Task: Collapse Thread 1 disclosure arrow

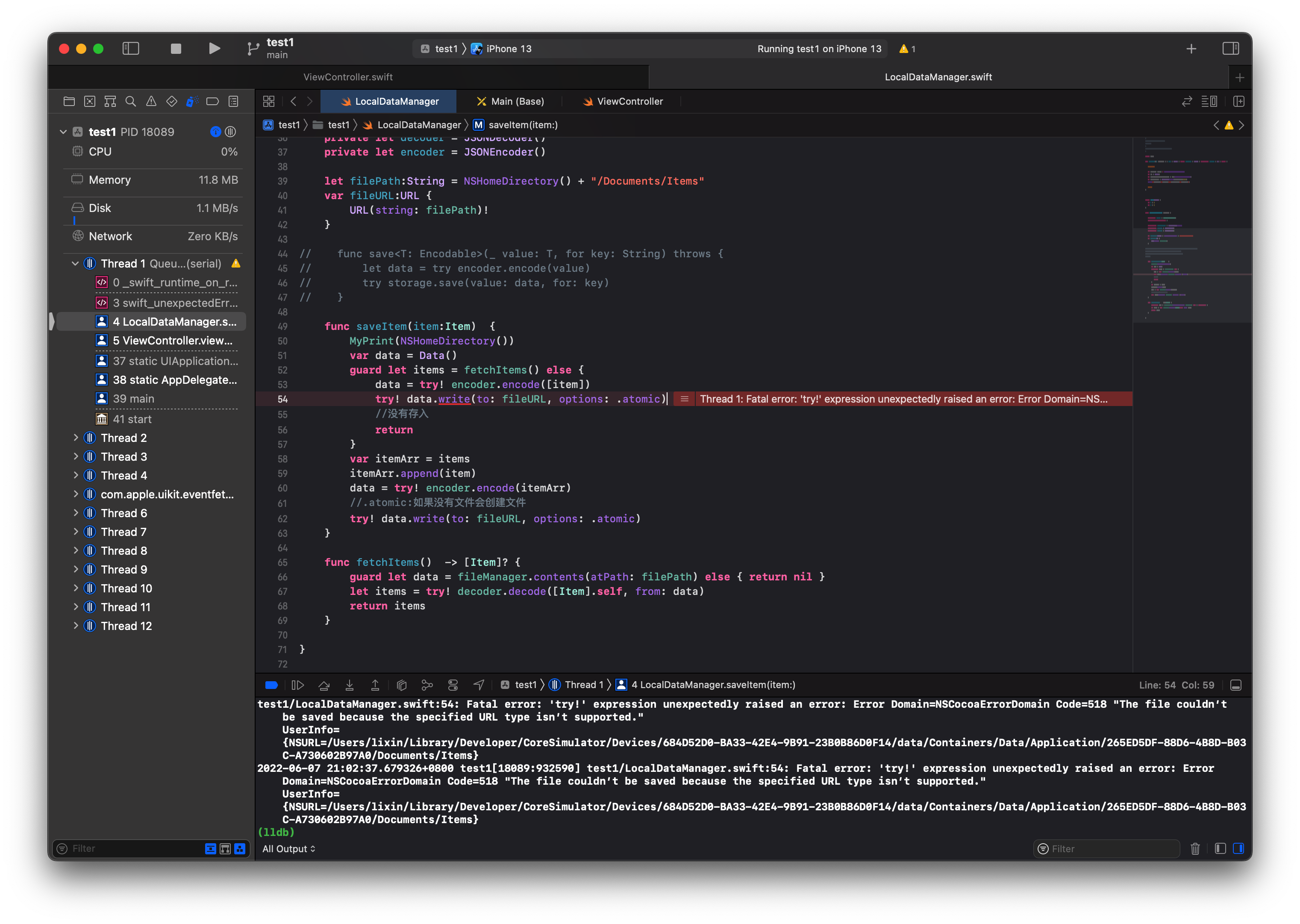Action: coord(75,263)
